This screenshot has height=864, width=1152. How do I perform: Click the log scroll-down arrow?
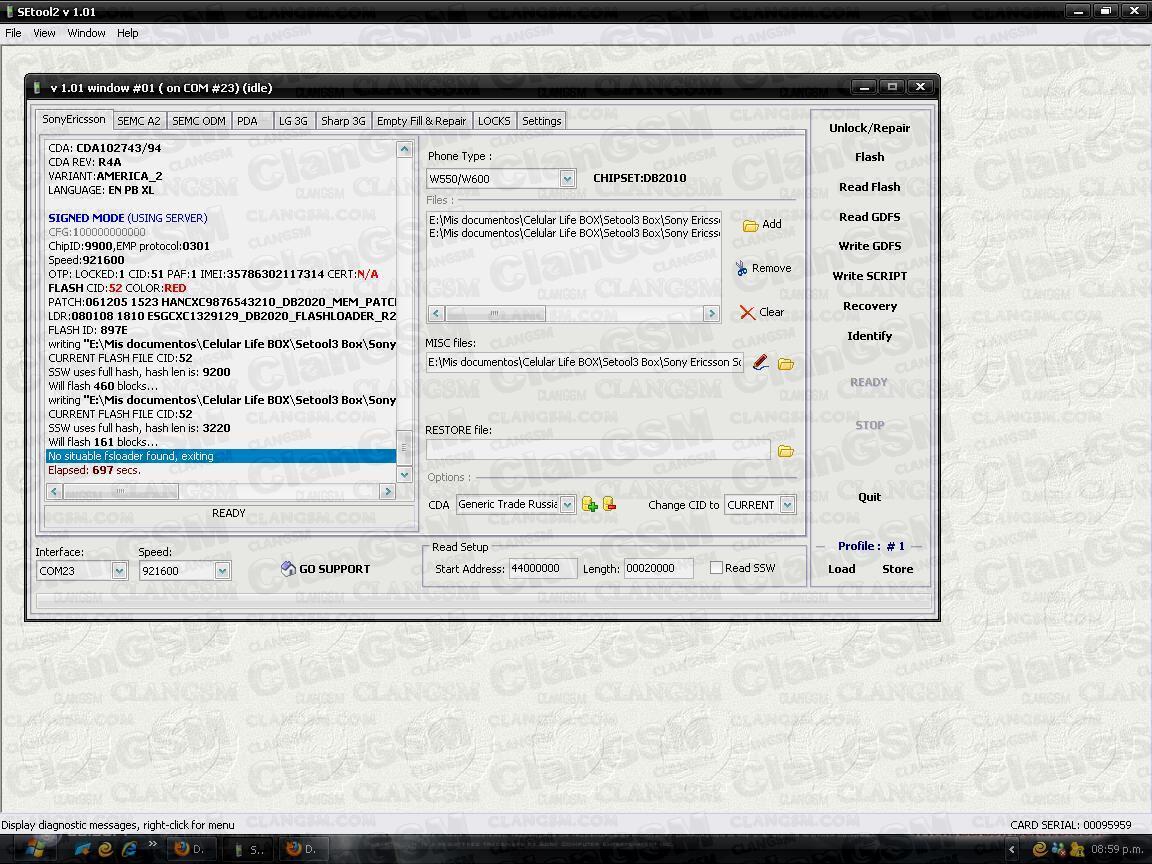pyautogui.click(x=404, y=475)
